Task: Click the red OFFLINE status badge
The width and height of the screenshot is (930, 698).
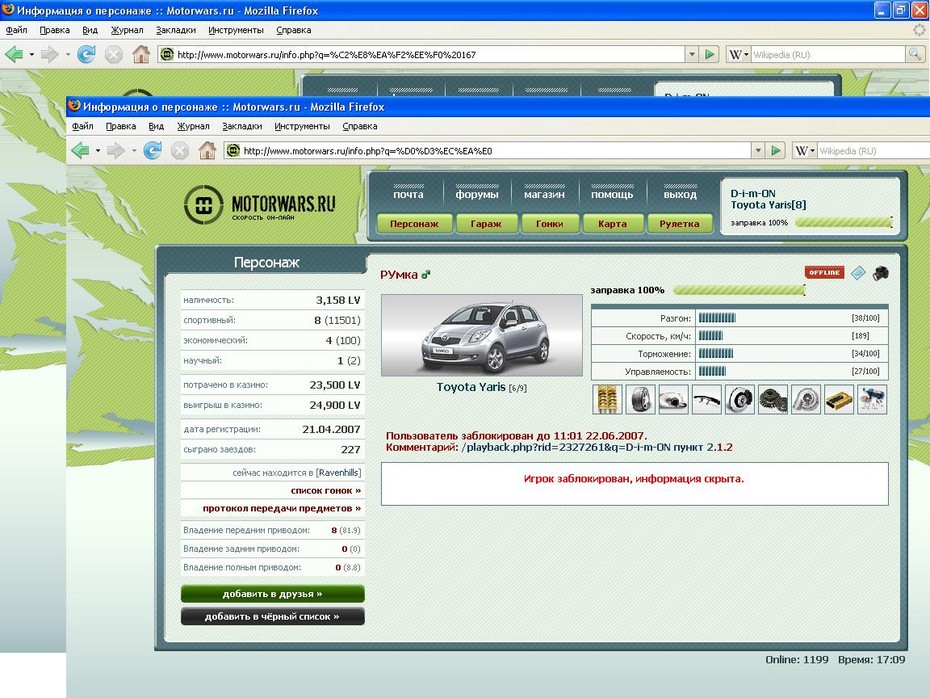Action: click(x=824, y=272)
